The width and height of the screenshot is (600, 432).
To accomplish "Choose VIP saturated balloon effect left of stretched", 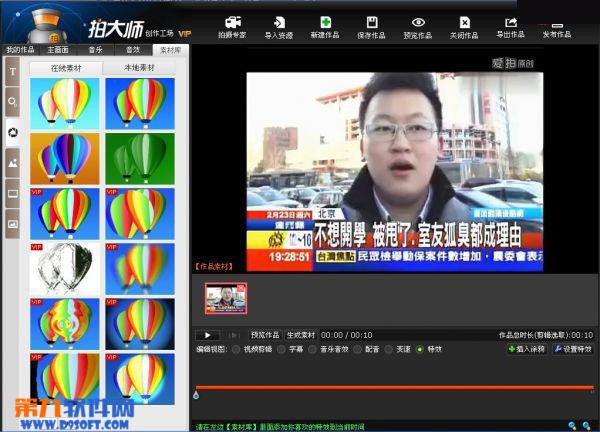I will pyautogui.click(x=65, y=214).
